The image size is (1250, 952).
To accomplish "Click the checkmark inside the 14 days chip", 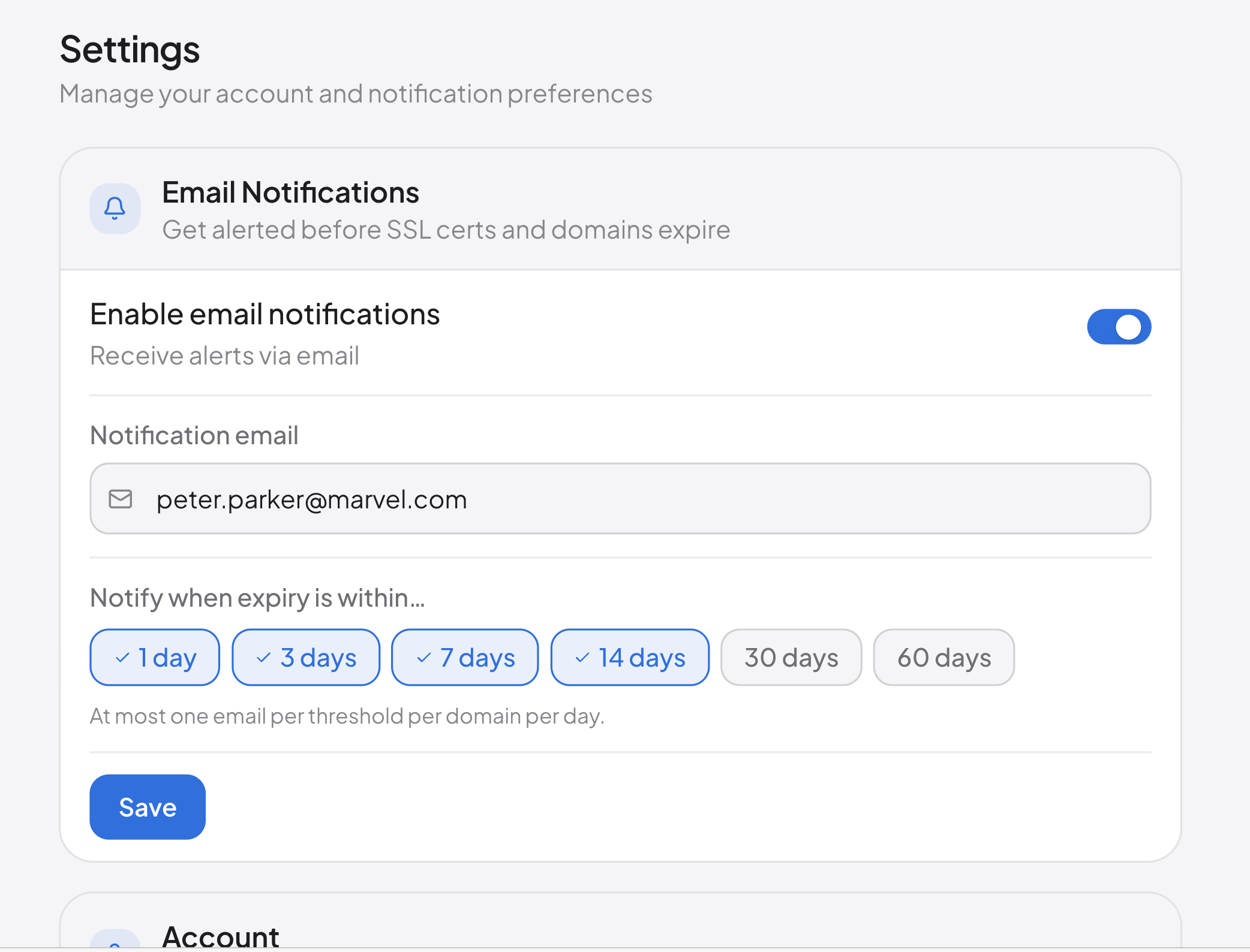I will [581, 657].
